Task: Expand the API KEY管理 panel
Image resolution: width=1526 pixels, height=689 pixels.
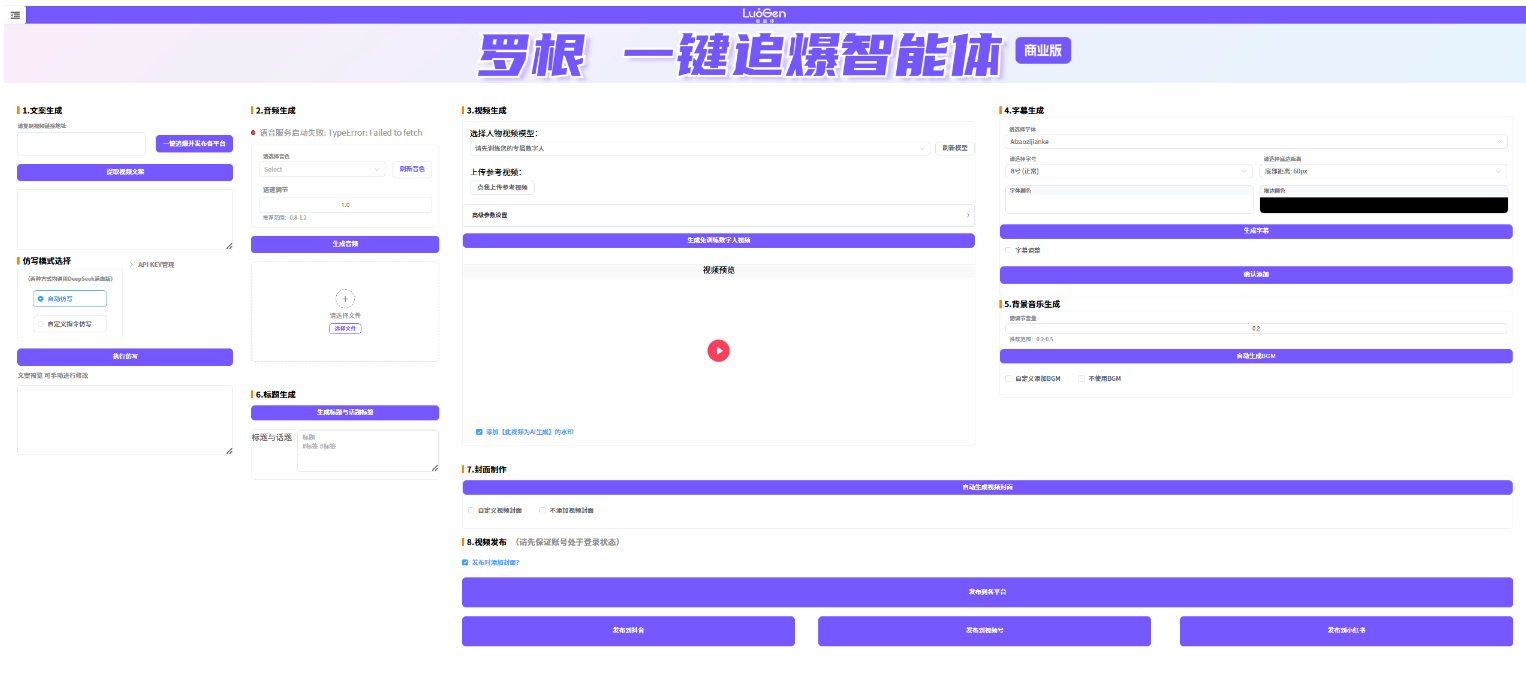Action: 158,264
